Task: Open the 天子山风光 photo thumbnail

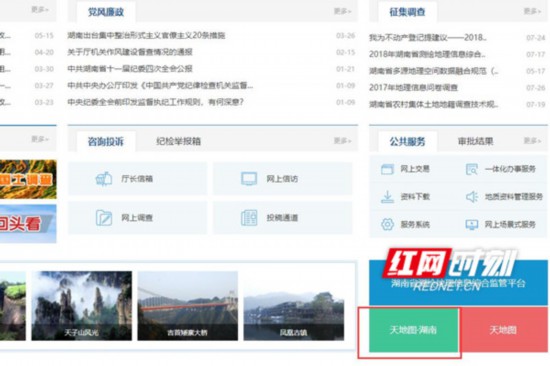Action: [x=82, y=306]
